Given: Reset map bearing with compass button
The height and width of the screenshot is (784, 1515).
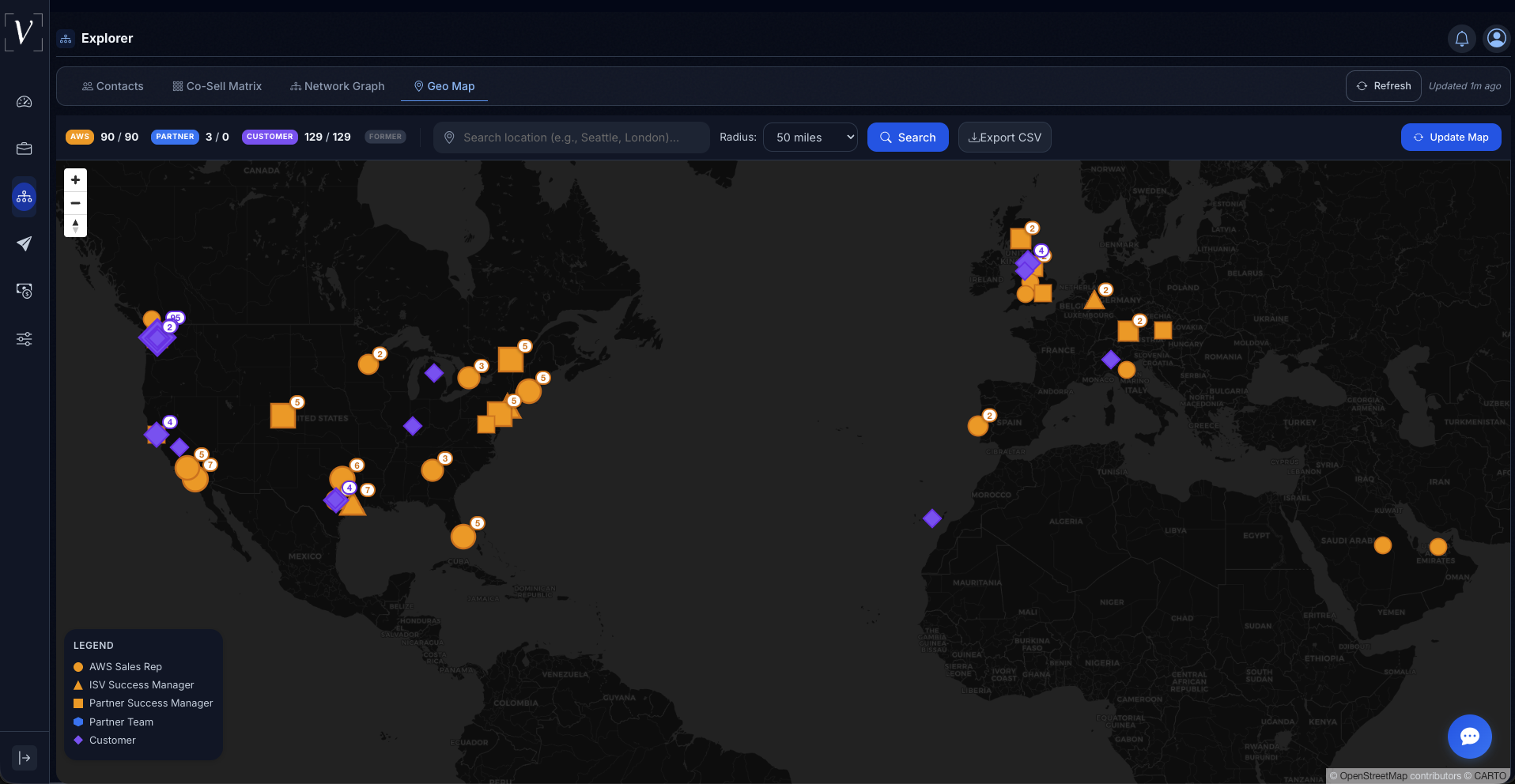Looking at the screenshot, I should tap(75, 226).
